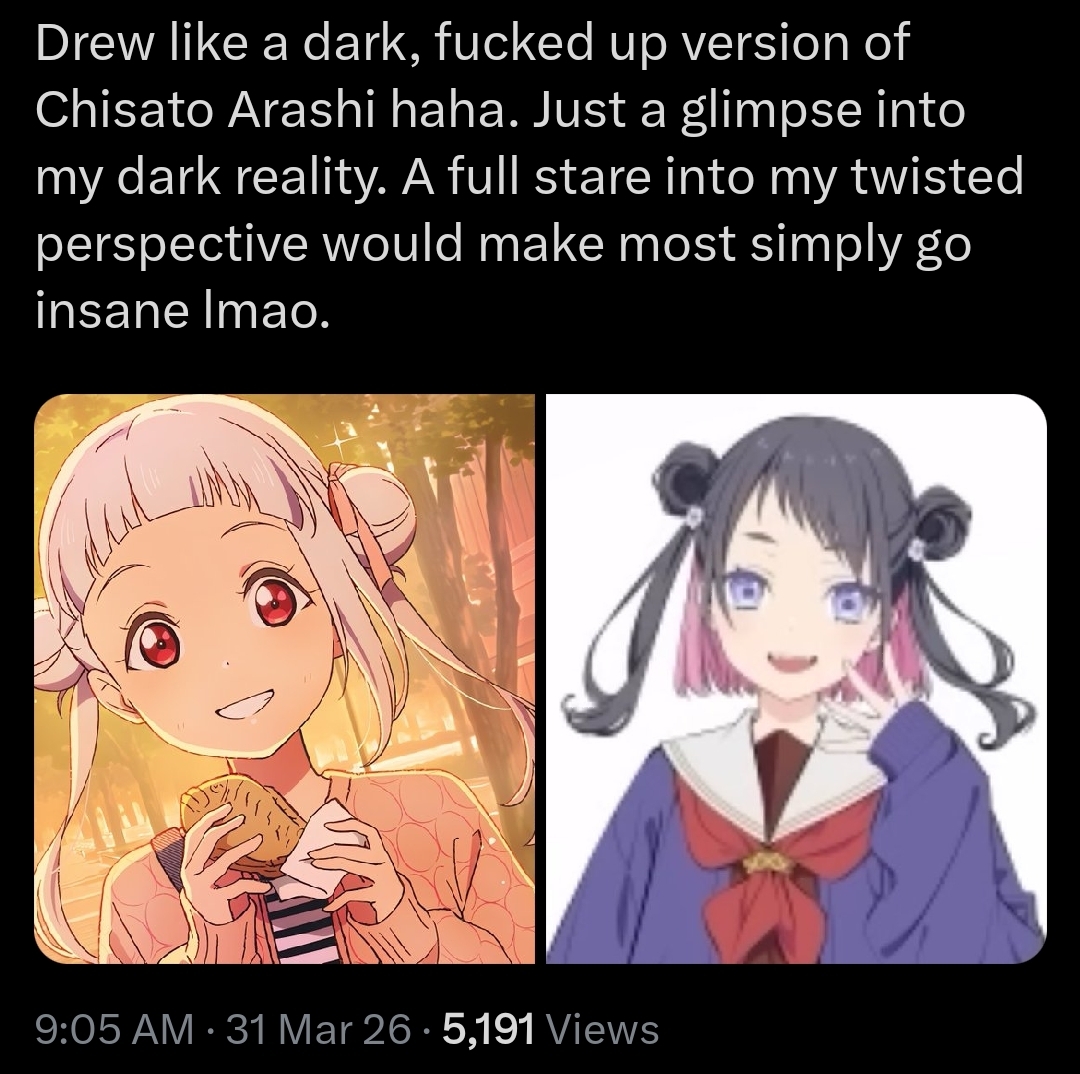Screen dimensions: 1080x1074
Task: Click the tweet's first line starting with 'Drew'
Action: tap(472, 43)
